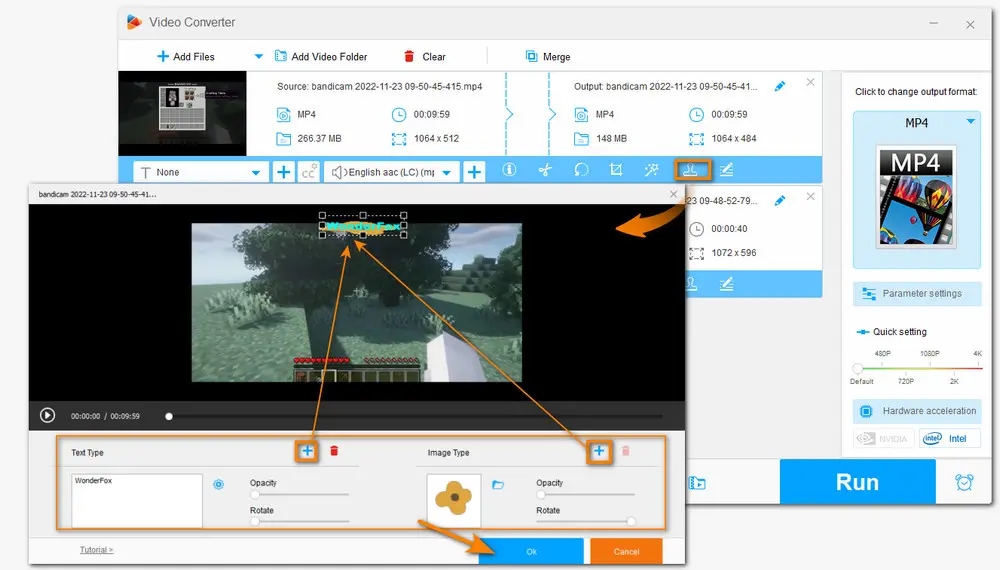Open English aac audio track dropdown
Screen dimensions: 1000x570
(x=392, y=172)
